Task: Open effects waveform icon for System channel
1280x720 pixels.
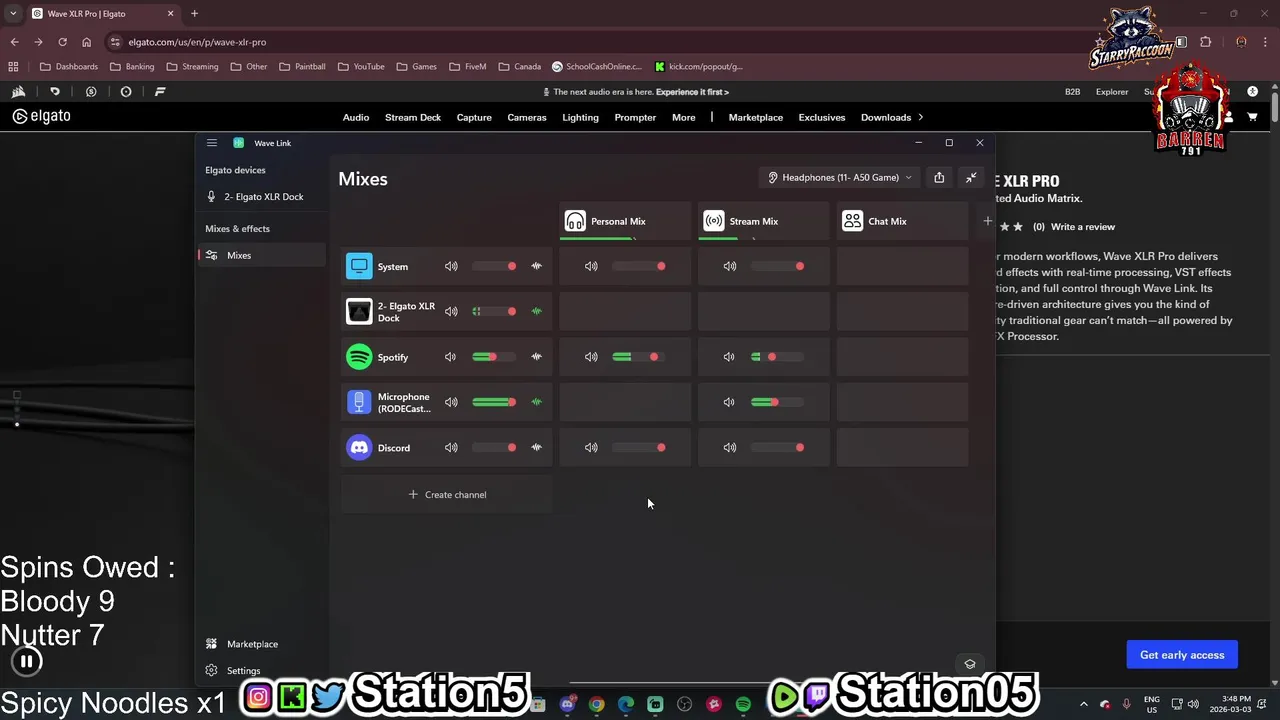Action: (x=537, y=266)
